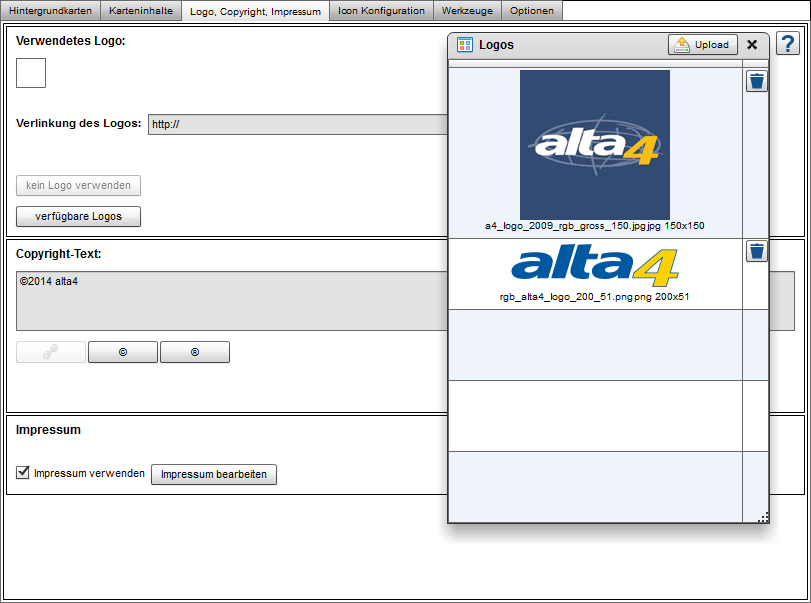811x603 pixels.
Task: Click the Impressum section heading
Action: coord(48,430)
